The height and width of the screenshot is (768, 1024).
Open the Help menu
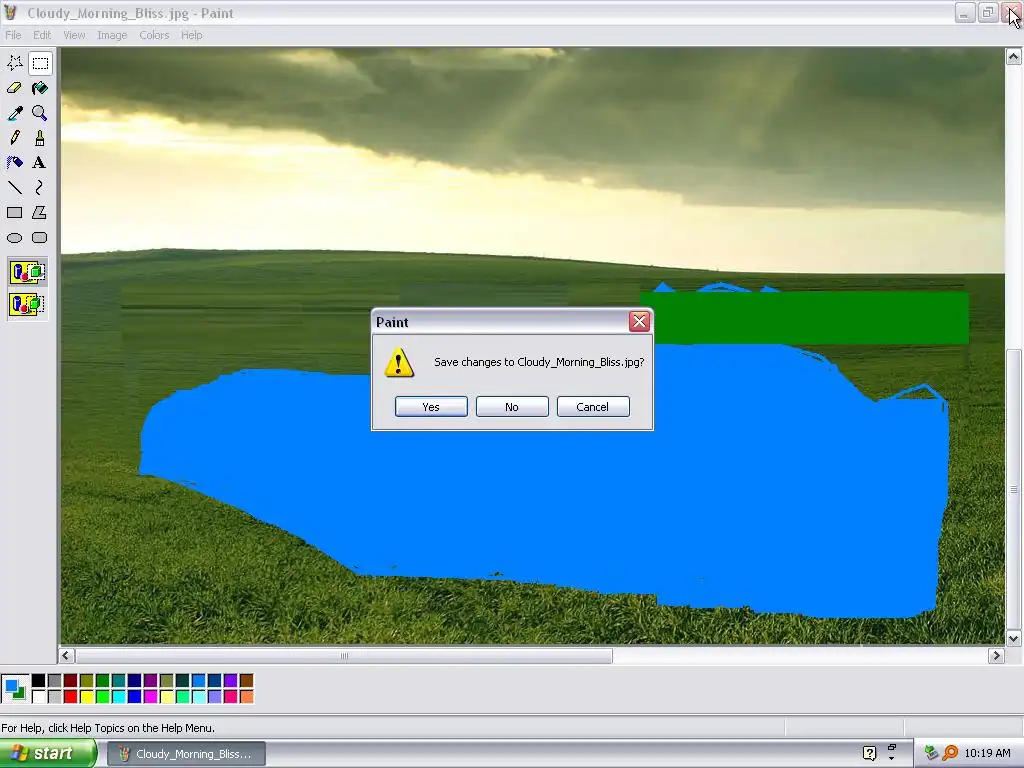pyautogui.click(x=191, y=35)
